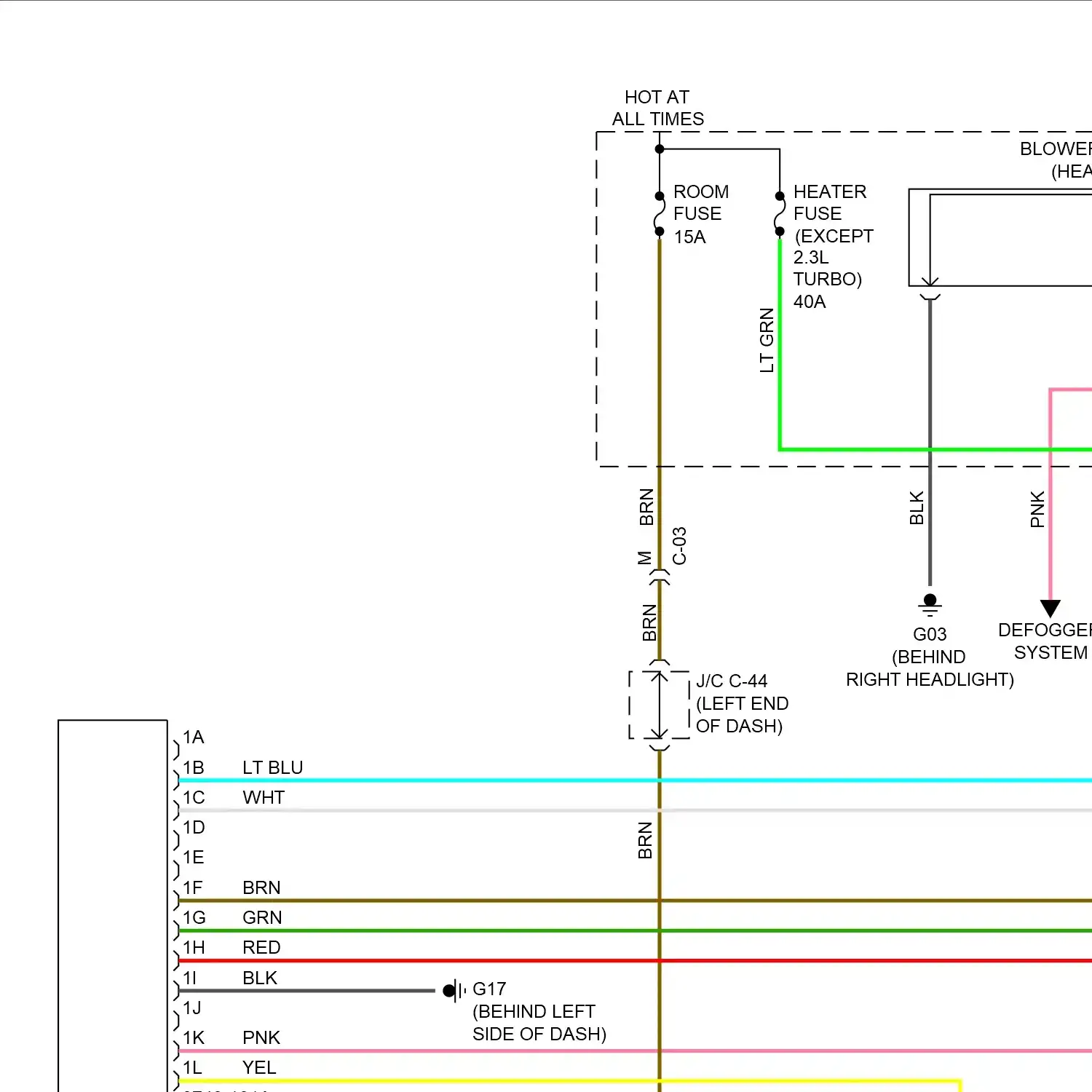Viewport: 1092px width, 1092px height.
Task: Click 'HEATER FUSE (EXCEPT 2.3L TURBO) 40A' text
Action: coord(833,246)
